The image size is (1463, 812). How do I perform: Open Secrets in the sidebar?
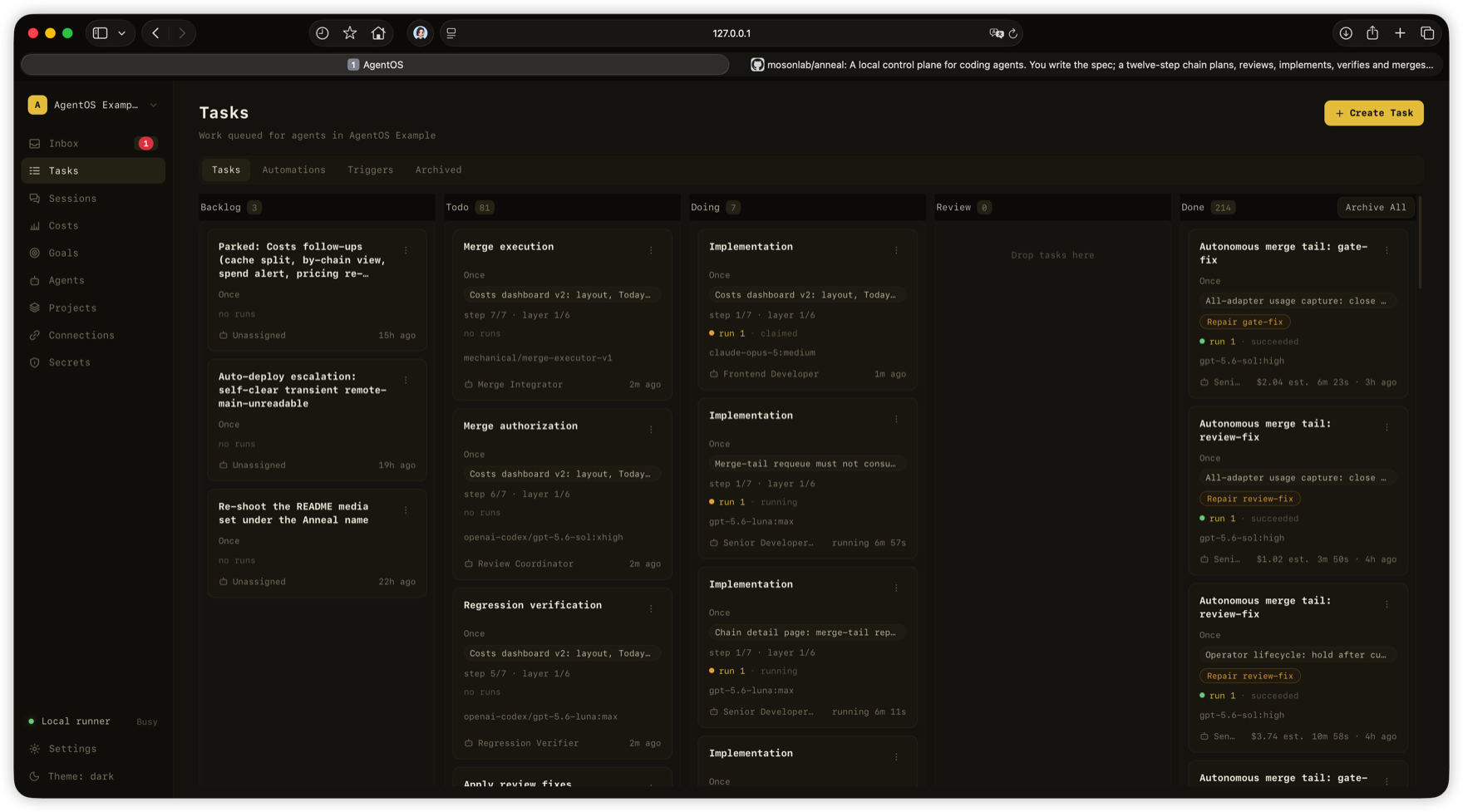tap(92, 363)
